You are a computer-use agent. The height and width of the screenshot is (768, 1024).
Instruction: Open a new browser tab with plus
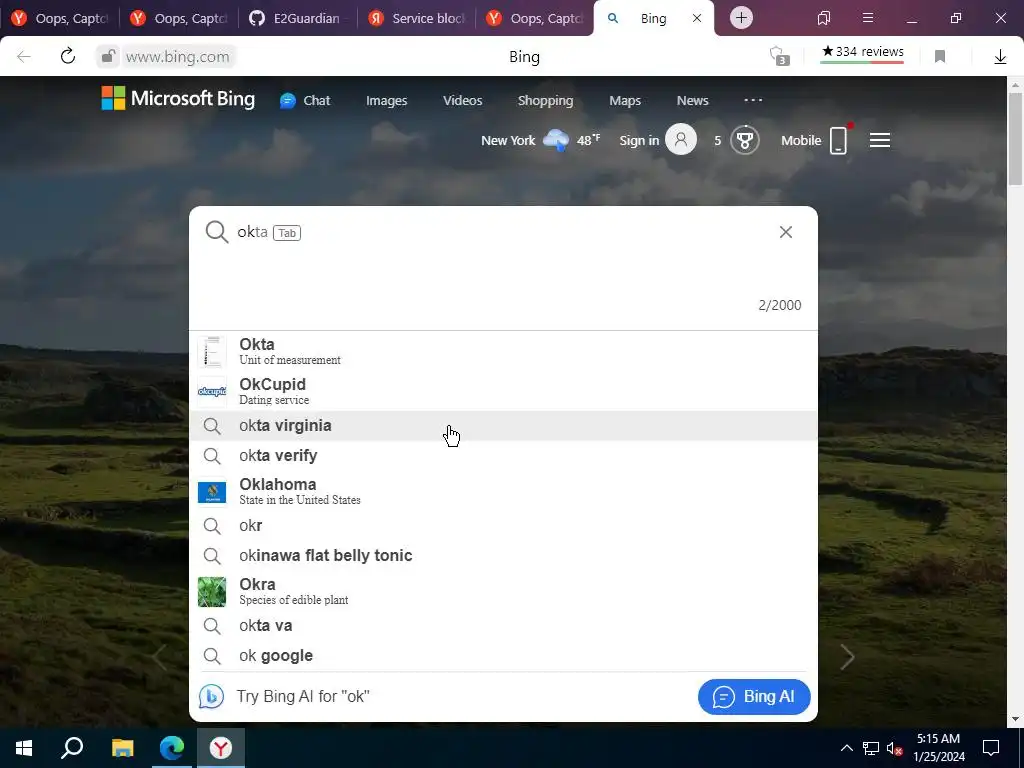point(741,18)
